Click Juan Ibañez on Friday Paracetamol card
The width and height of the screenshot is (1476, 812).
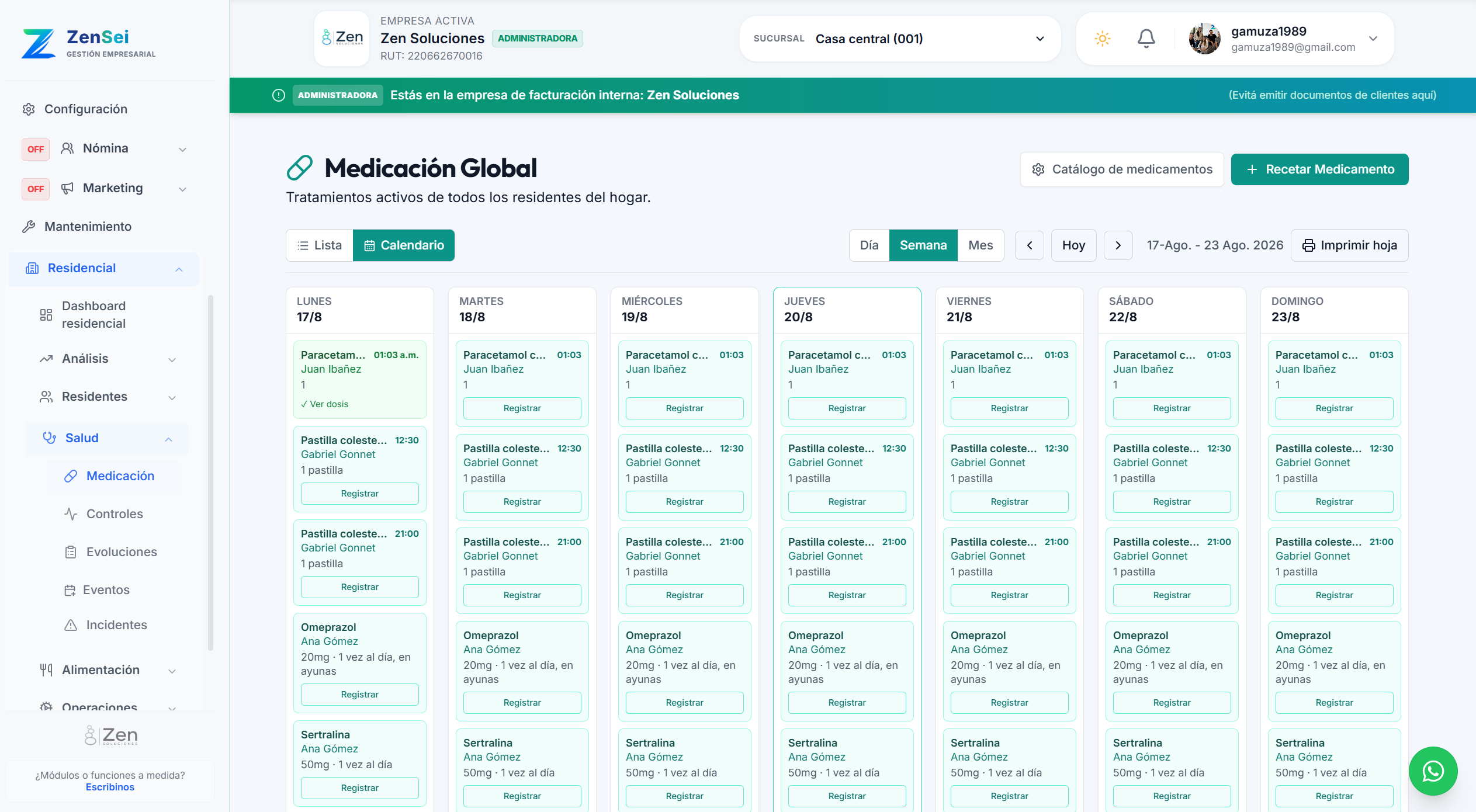(980, 369)
